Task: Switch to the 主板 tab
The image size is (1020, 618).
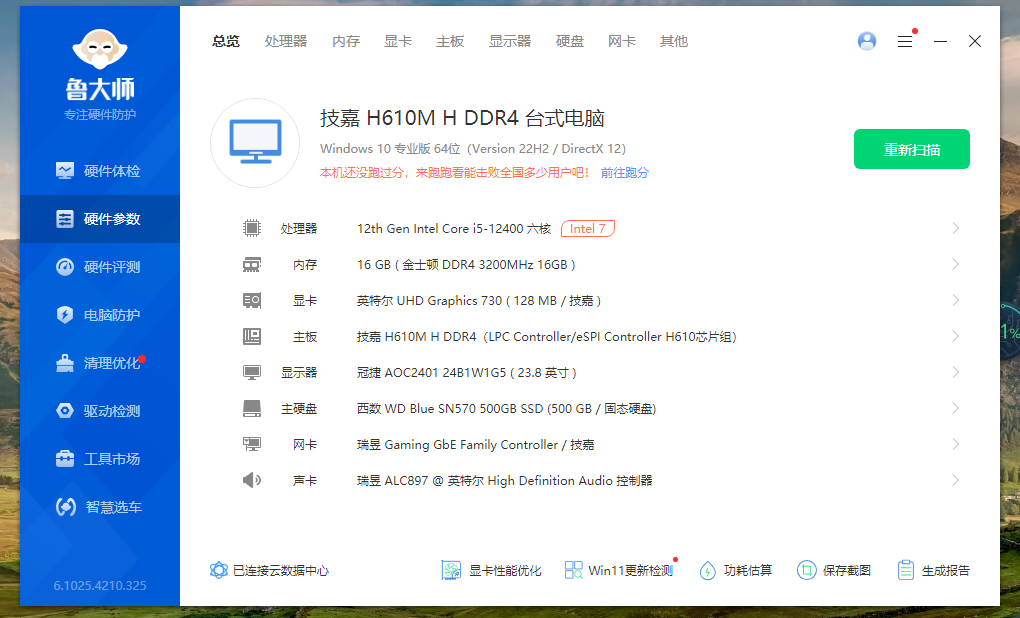Action: coord(450,42)
